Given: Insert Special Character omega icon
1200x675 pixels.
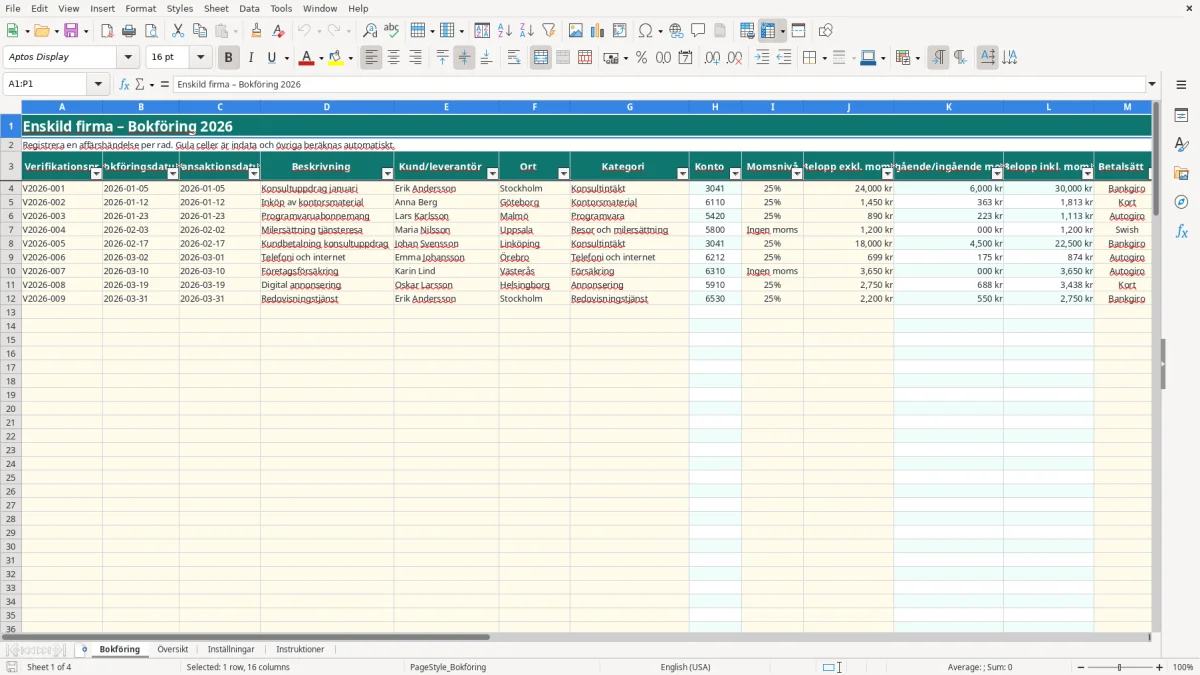Looking at the screenshot, I should [x=645, y=31].
